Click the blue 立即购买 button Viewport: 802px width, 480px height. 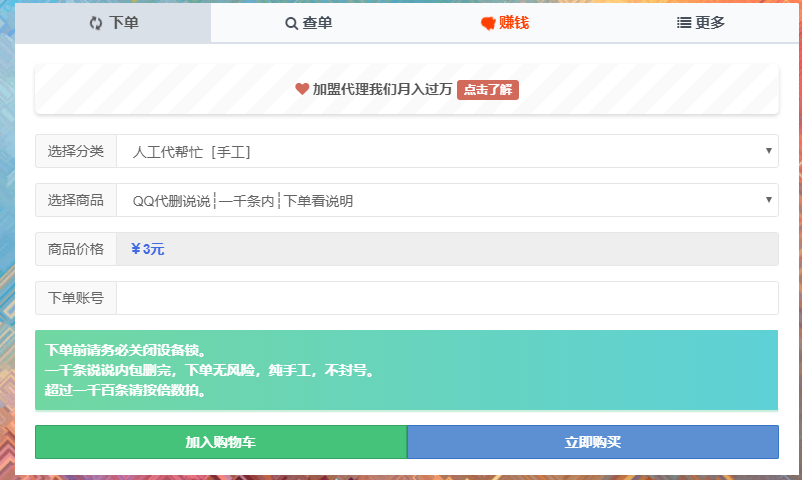pyautogui.click(x=593, y=442)
